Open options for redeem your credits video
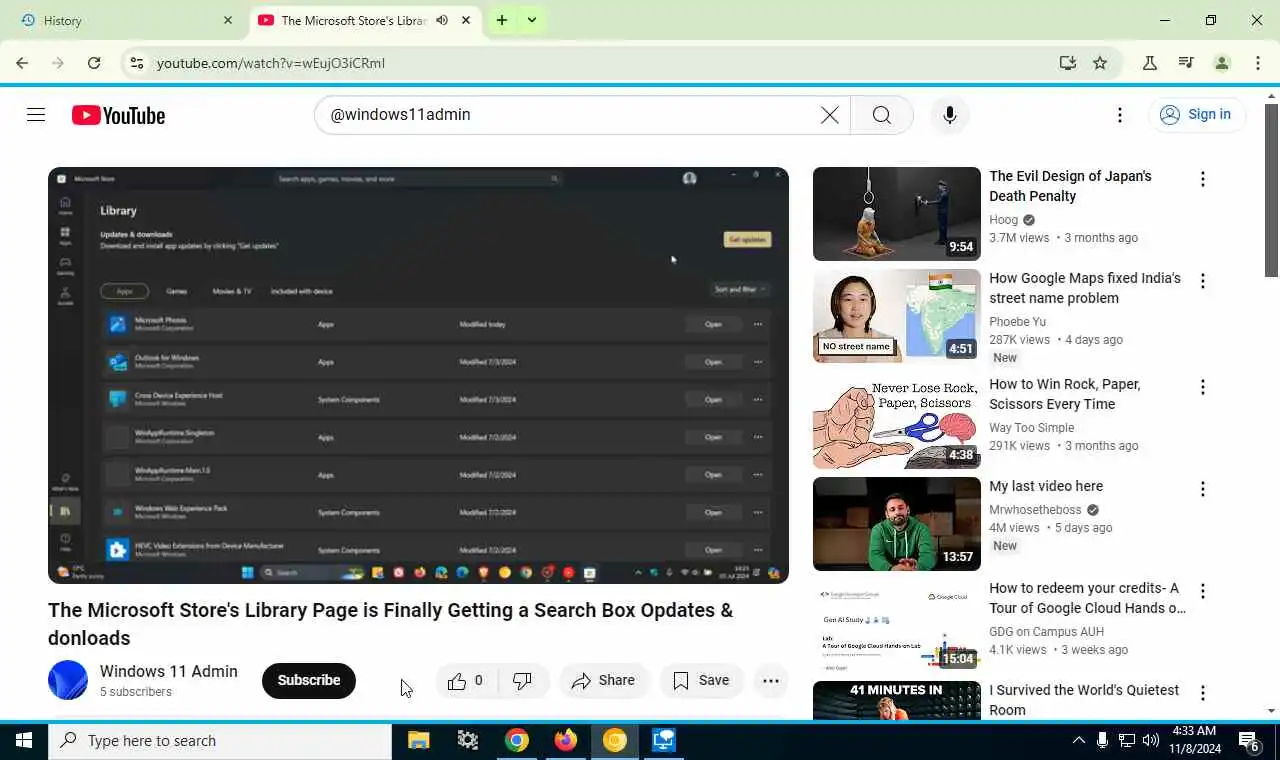 1203,592
